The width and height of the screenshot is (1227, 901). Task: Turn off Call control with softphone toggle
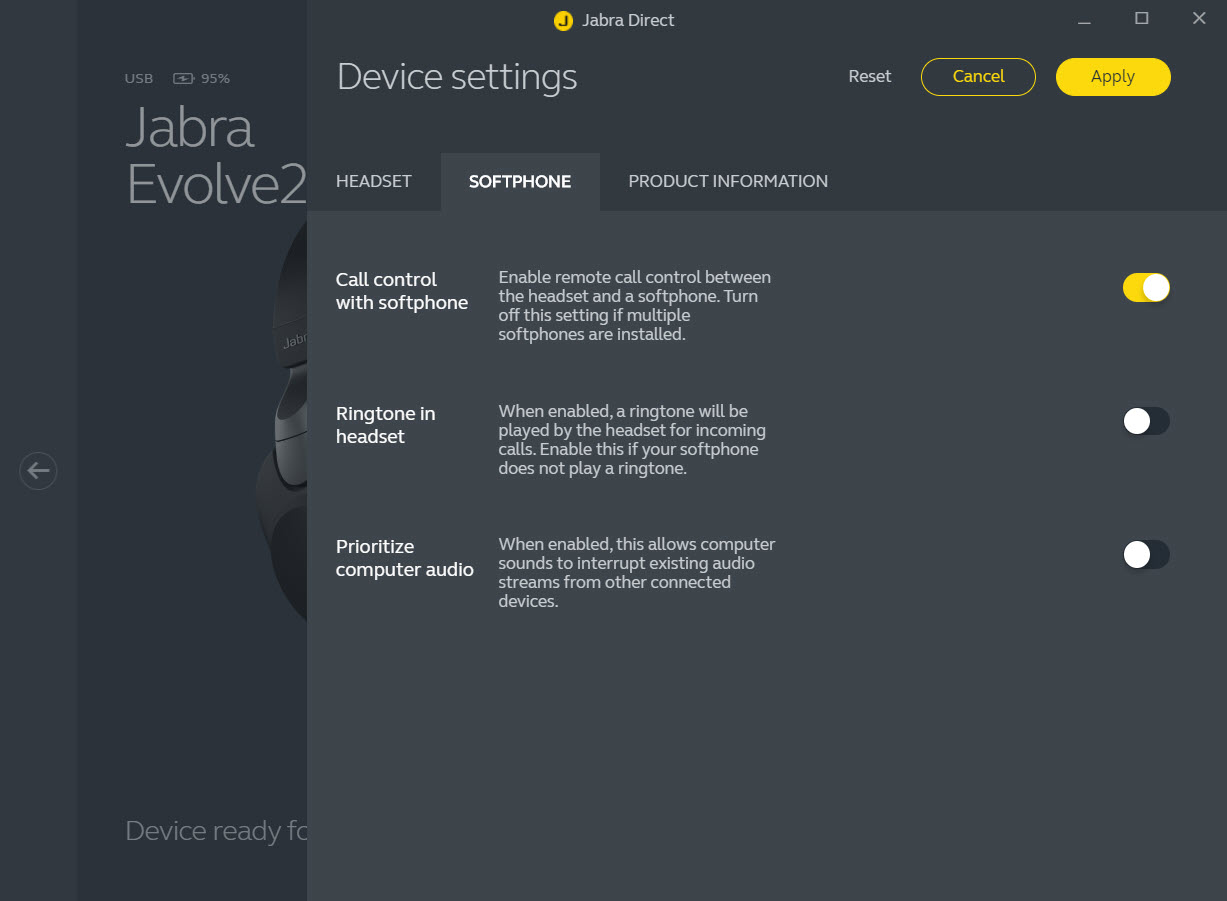[x=1146, y=288]
